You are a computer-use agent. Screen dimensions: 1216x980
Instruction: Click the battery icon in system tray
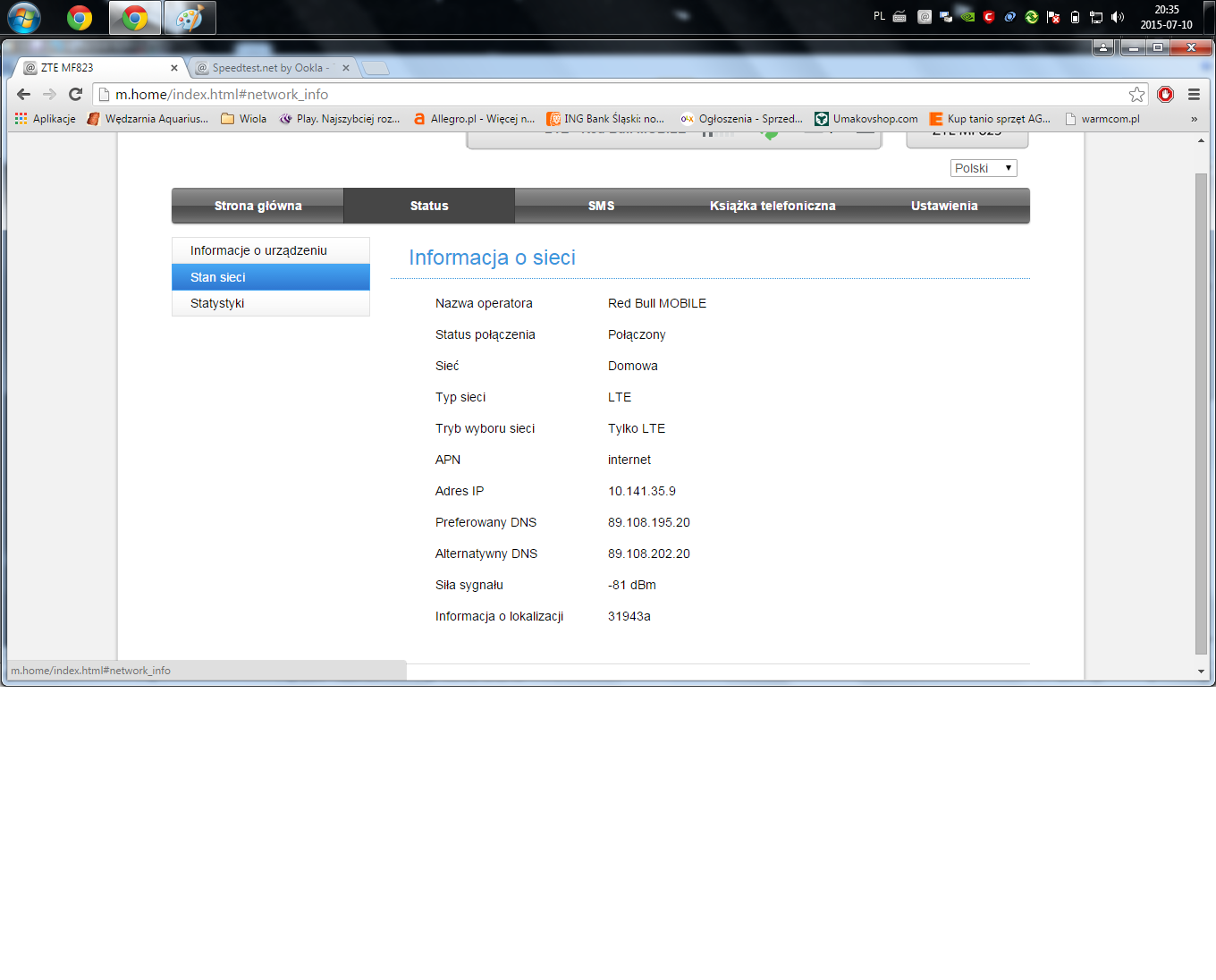coord(1075,17)
